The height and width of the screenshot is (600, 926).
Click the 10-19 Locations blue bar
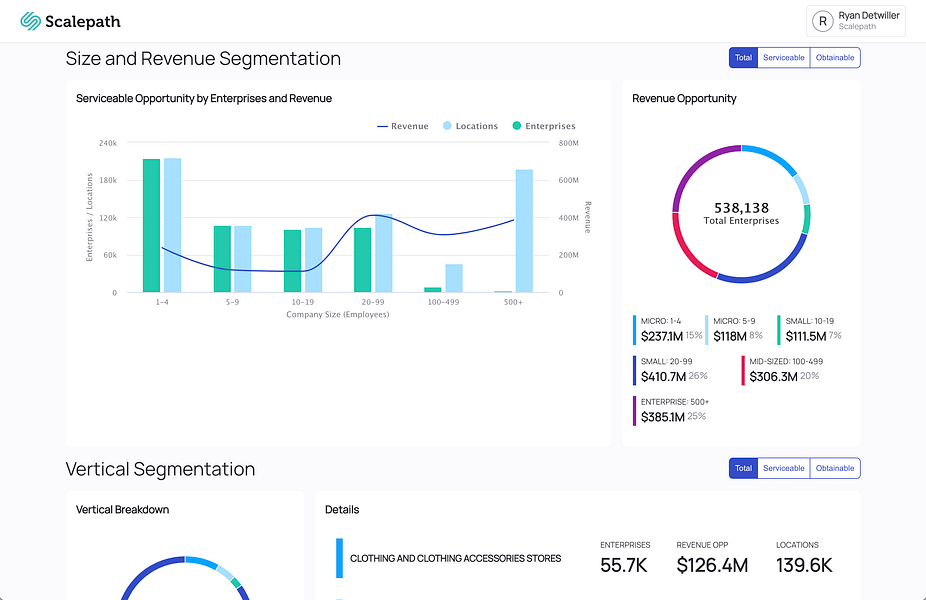314,260
